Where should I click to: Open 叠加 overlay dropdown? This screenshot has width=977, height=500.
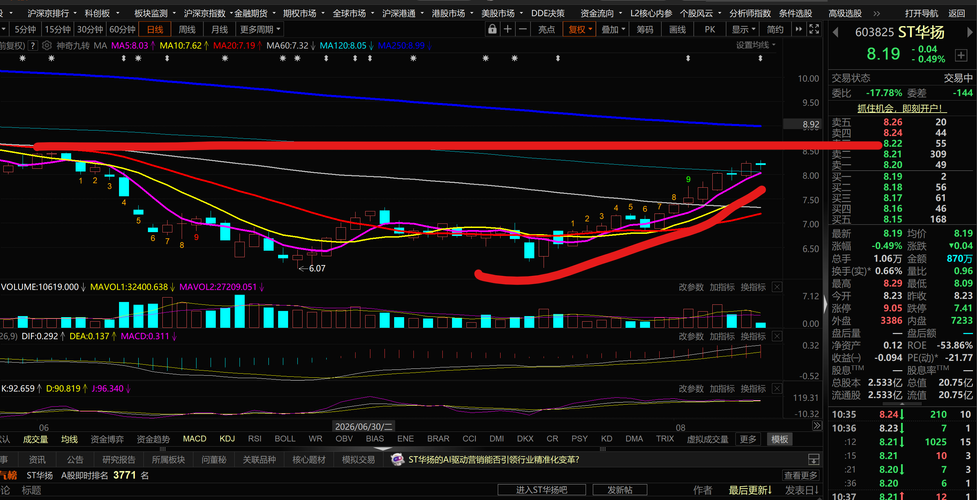(x=612, y=29)
